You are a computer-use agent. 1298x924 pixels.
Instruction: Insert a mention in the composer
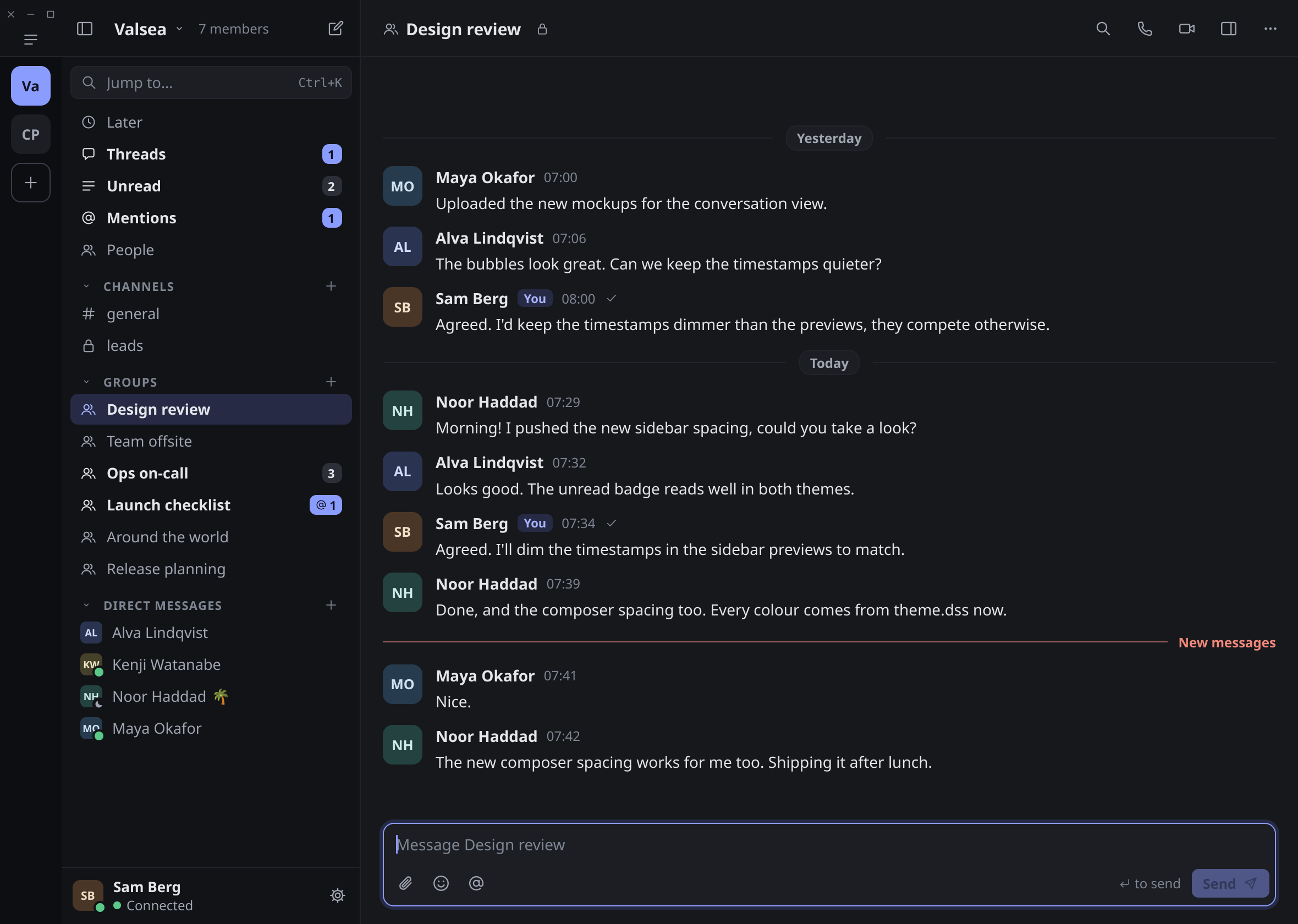click(x=476, y=883)
